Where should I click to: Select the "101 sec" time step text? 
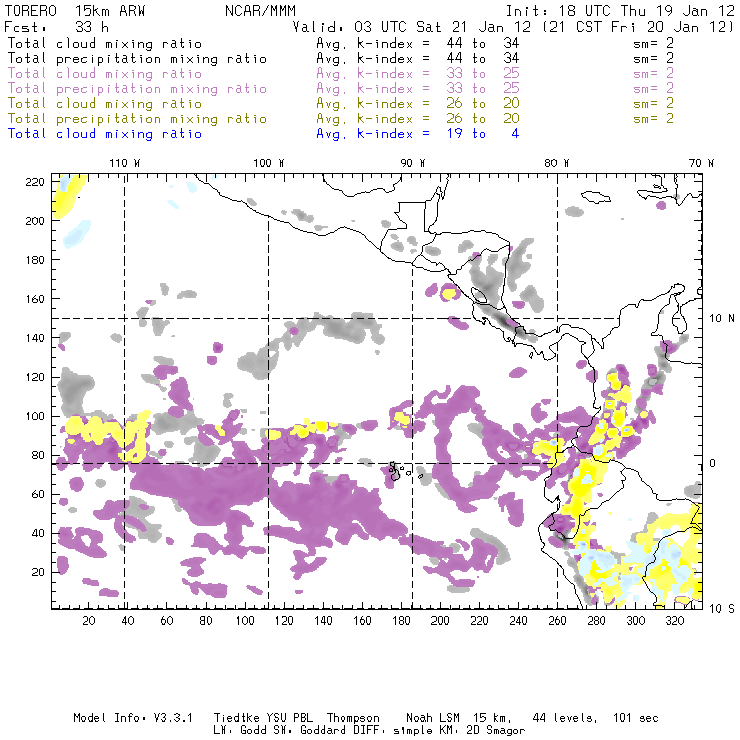coord(636,718)
